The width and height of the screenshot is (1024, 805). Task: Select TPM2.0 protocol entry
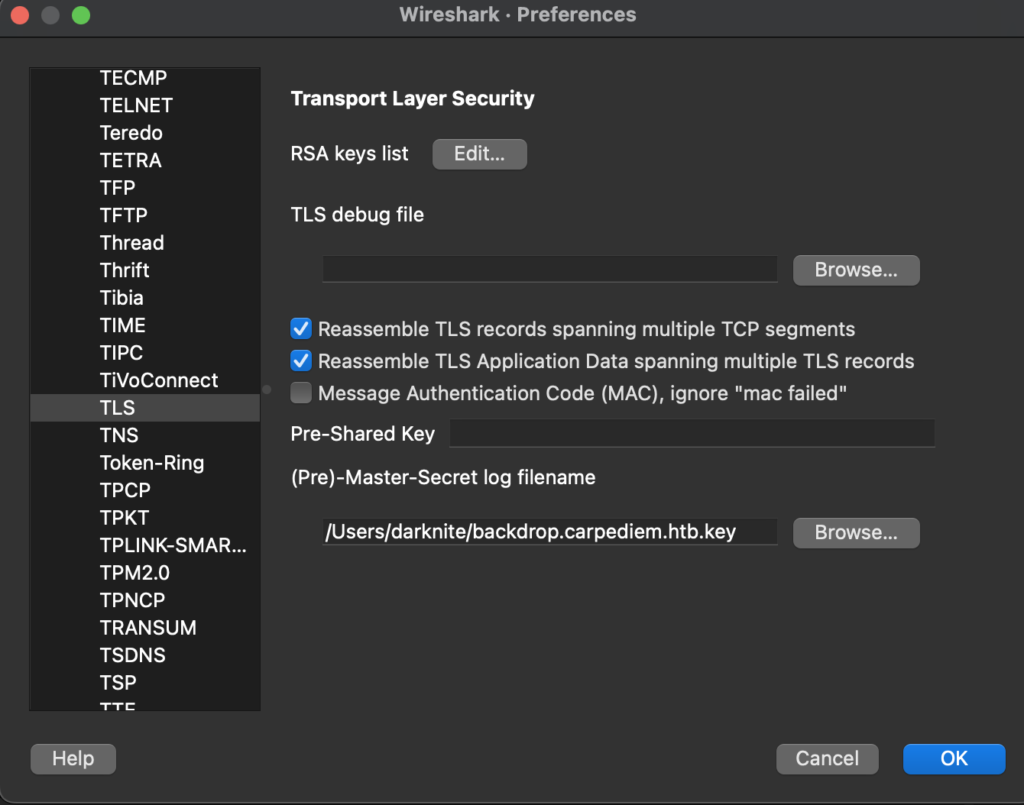(x=134, y=573)
